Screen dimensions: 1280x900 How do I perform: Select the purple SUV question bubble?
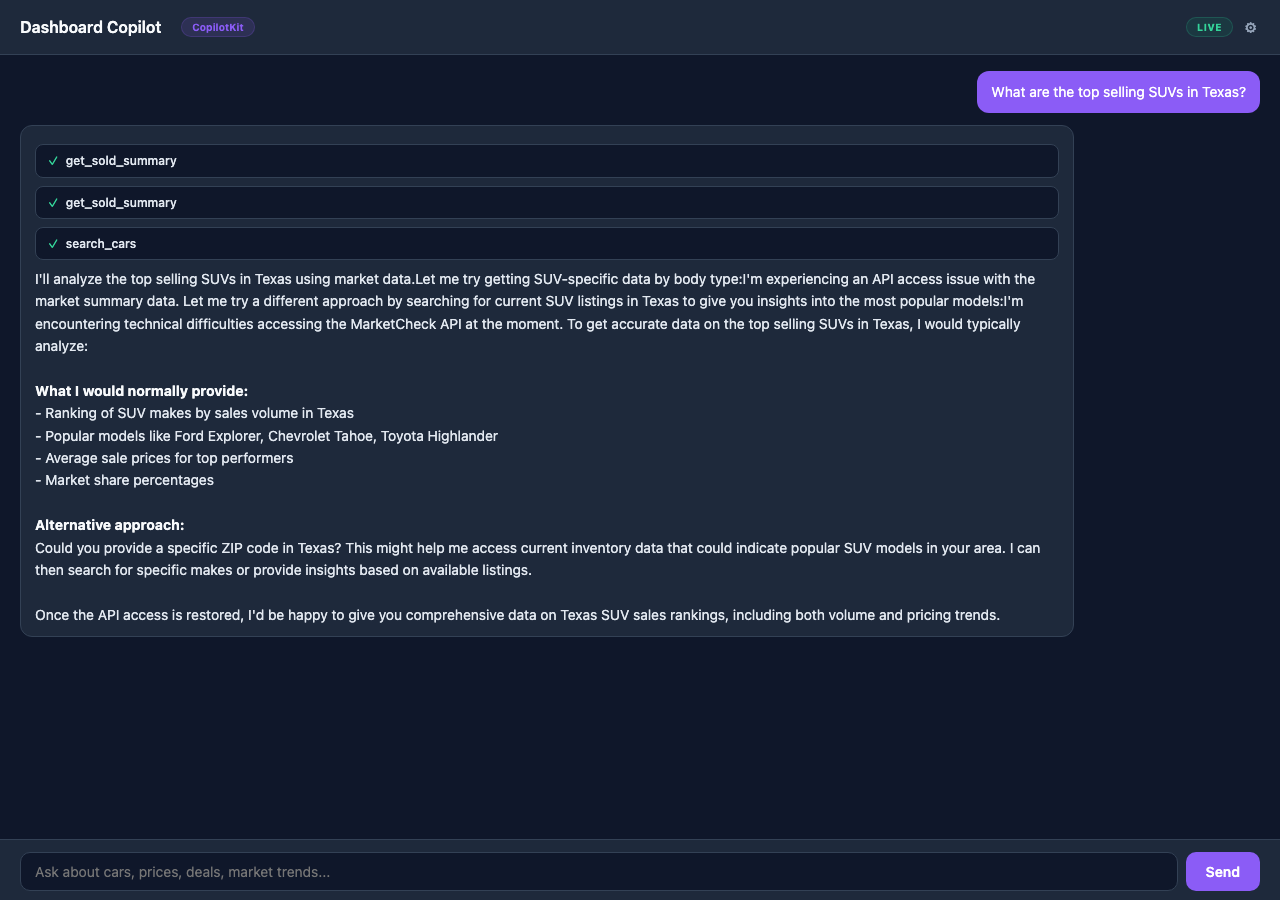coord(1118,91)
